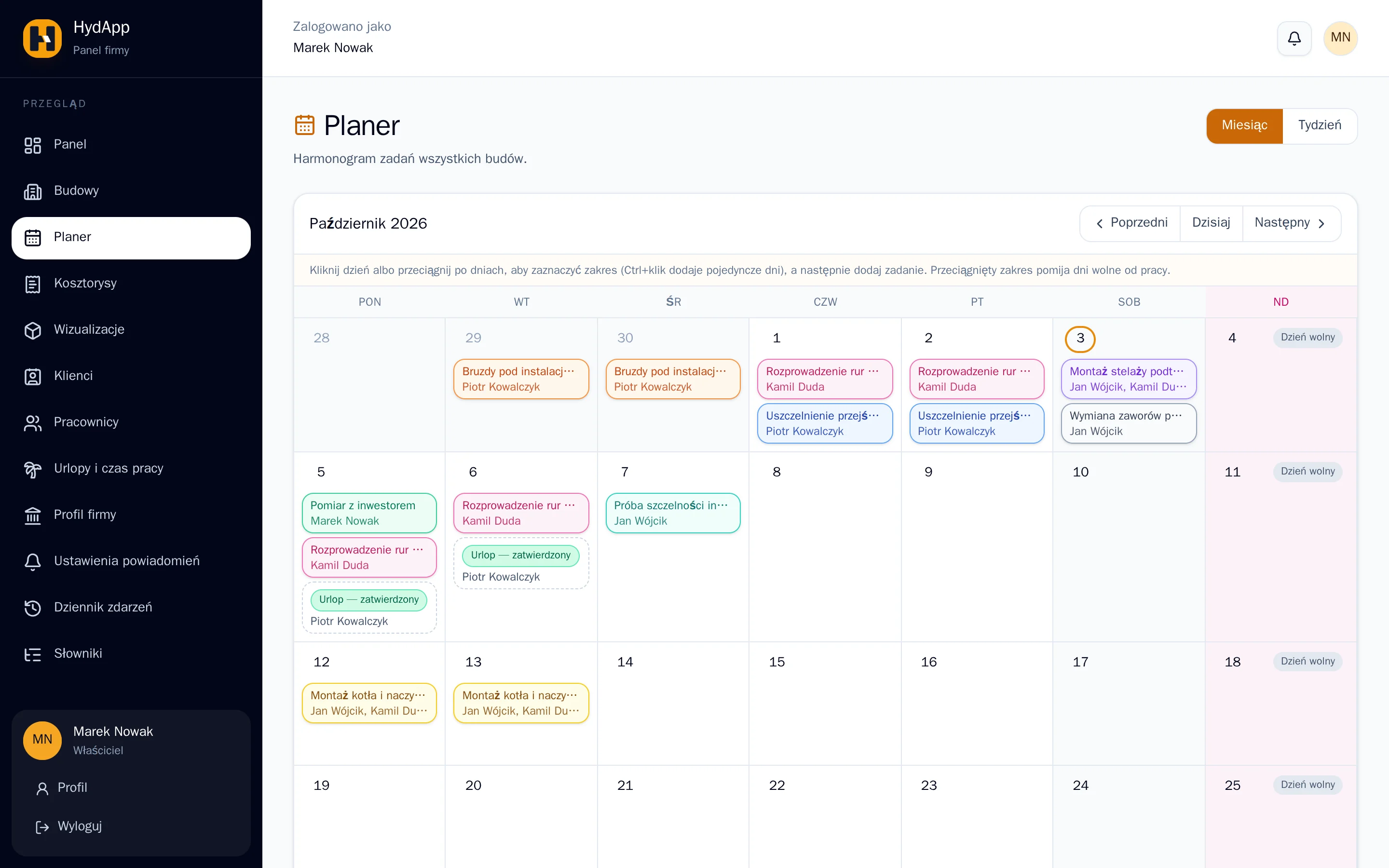Click the Październik 2026 month title
The height and width of the screenshot is (868, 1389).
368,224
